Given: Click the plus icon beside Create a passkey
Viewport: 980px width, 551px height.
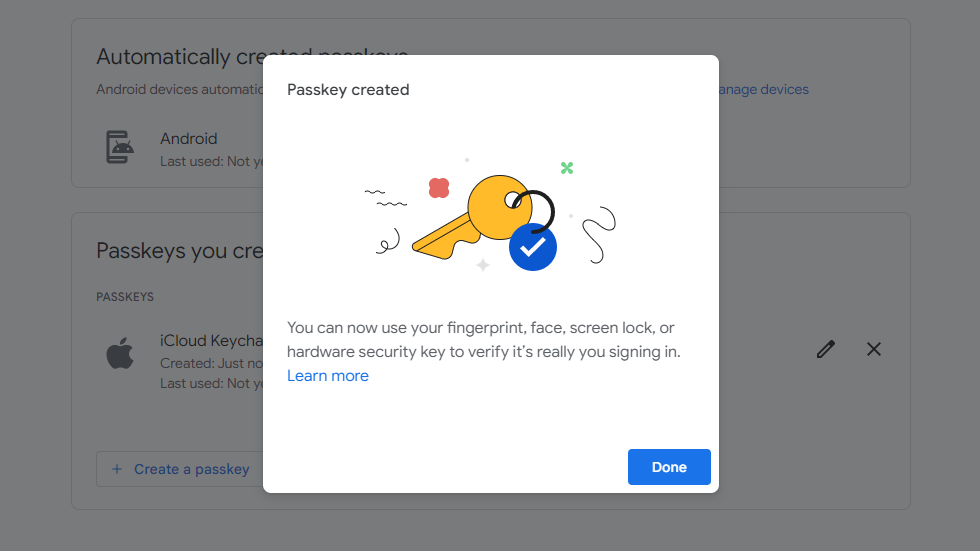Looking at the screenshot, I should pyautogui.click(x=117, y=469).
